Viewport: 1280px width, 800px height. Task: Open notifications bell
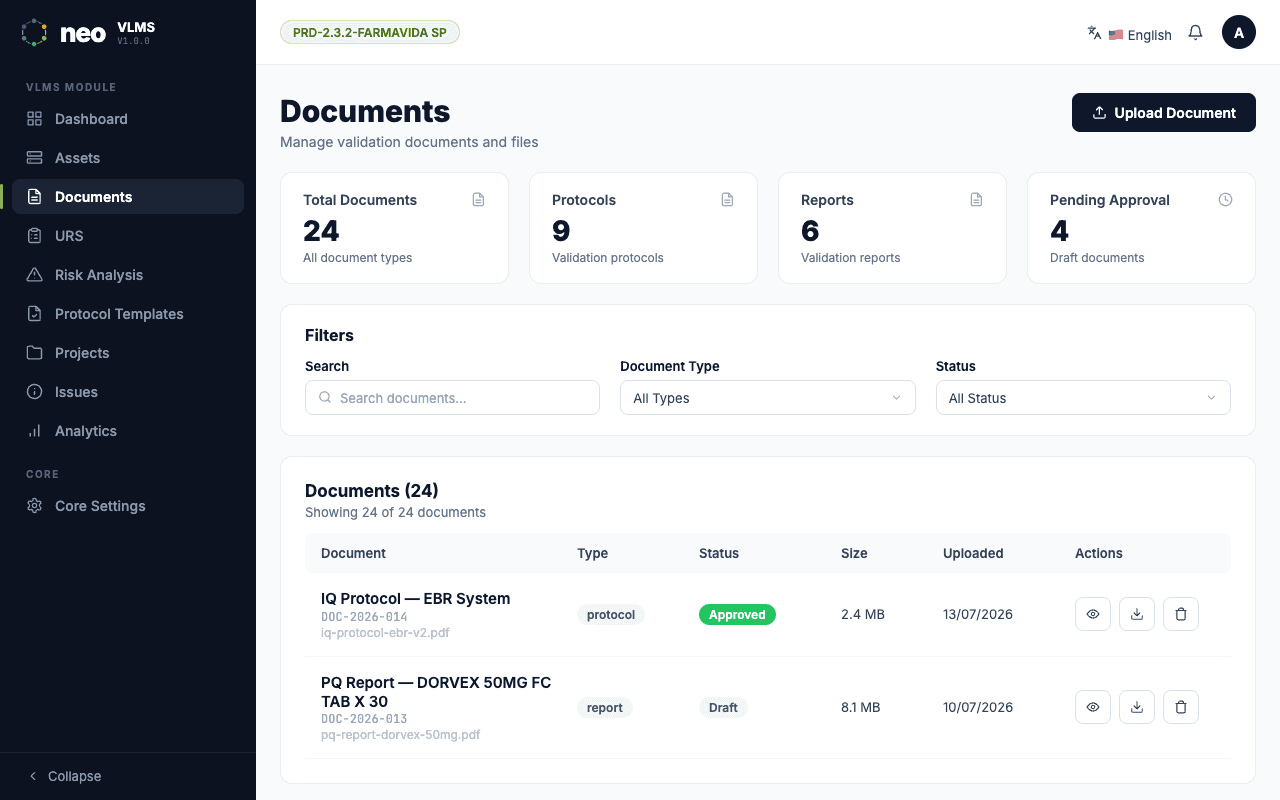point(1195,33)
